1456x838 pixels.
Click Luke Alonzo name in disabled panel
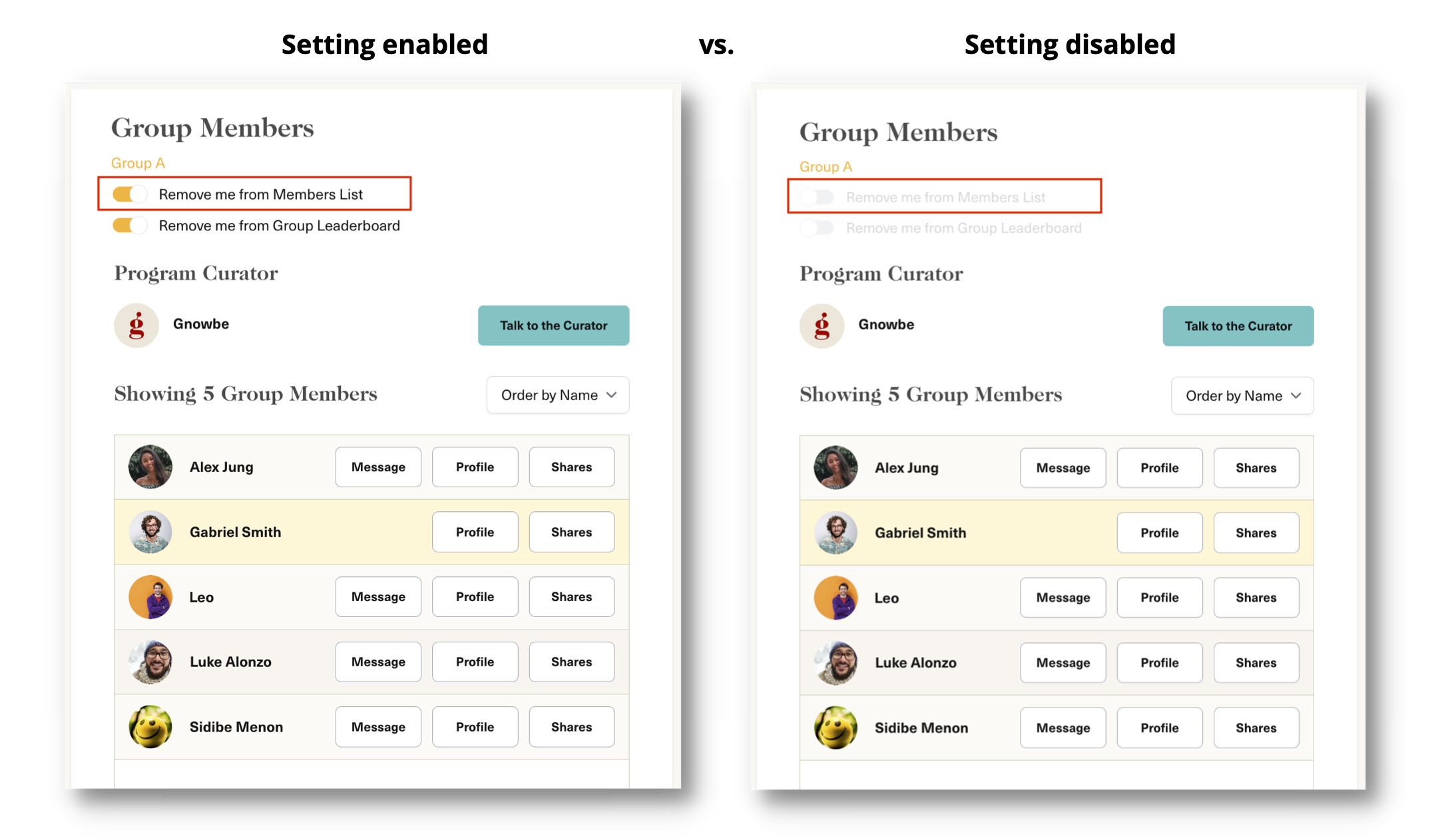pyautogui.click(x=915, y=662)
